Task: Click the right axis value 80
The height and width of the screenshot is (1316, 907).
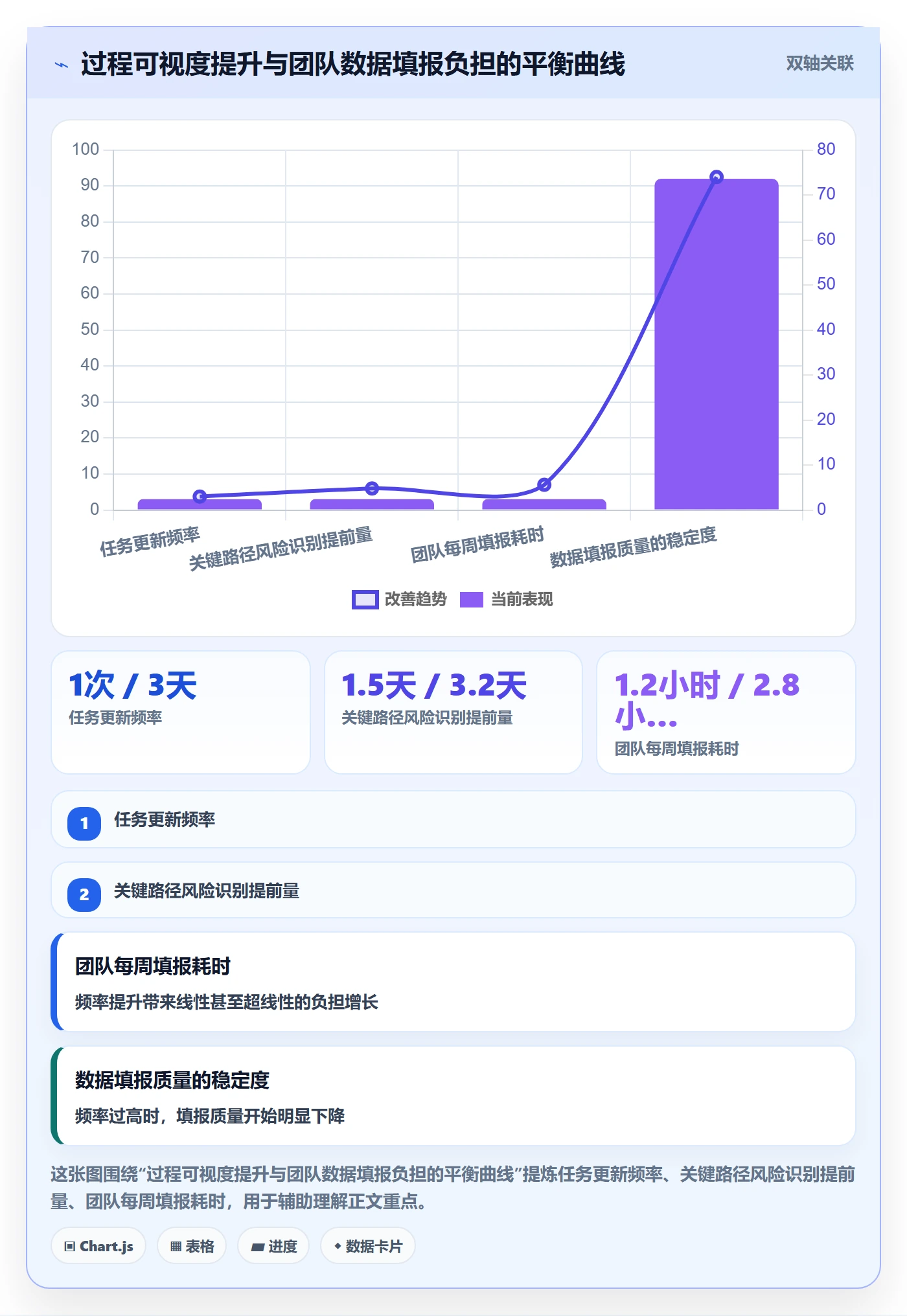Action: click(826, 149)
